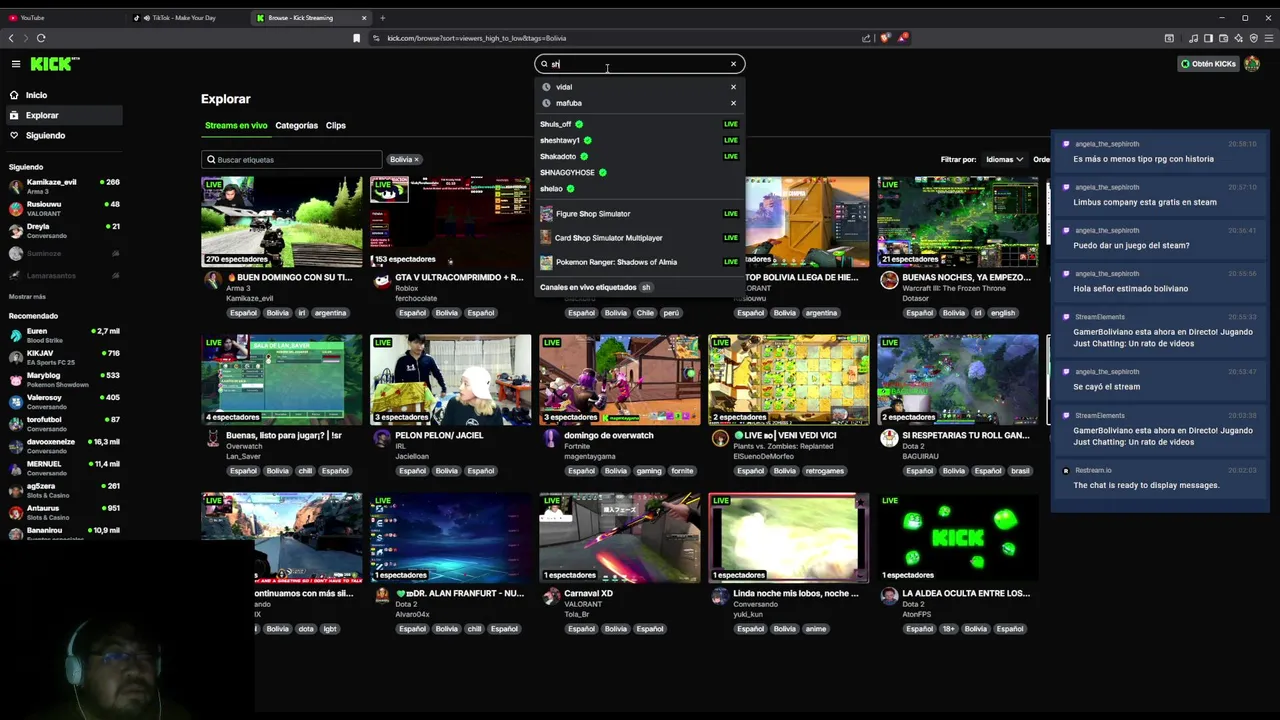The height and width of the screenshot is (720, 1280).
Task: Open the Carnaval XD VALORANT stream thumbnail
Action: [x=620, y=538]
